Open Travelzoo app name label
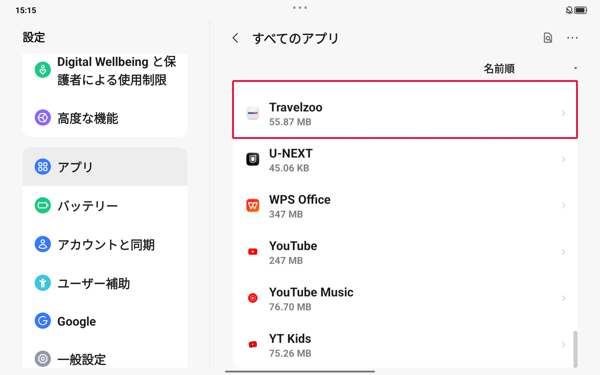The width and height of the screenshot is (600, 375). pos(295,107)
